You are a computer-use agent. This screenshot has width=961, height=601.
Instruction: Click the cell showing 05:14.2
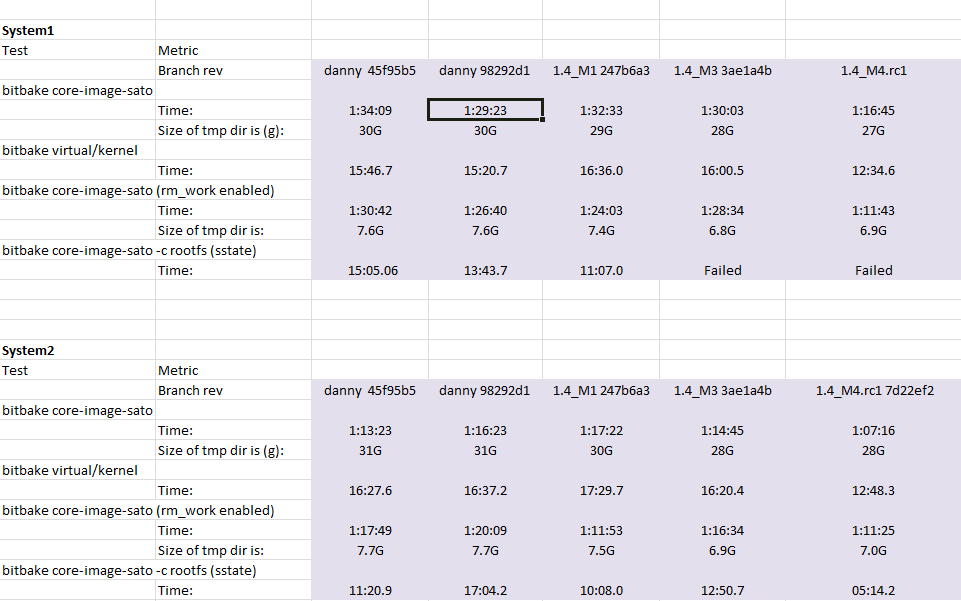(x=873, y=590)
